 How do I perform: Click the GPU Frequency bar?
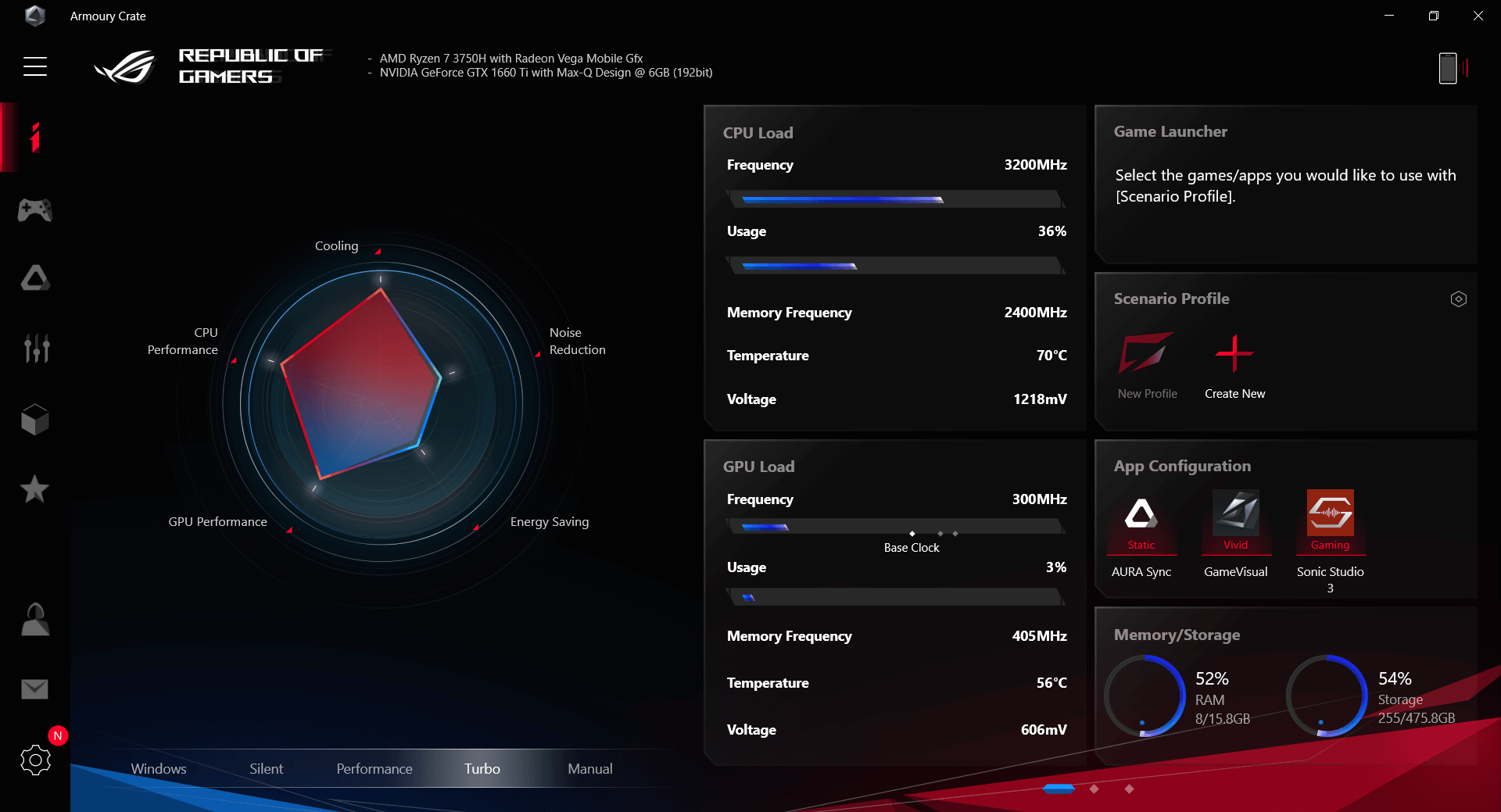click(x=896, y=527)
